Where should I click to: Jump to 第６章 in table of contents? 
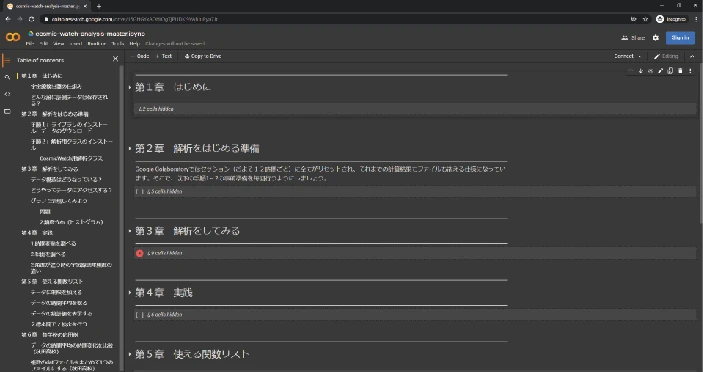pyautogui.click(x=49, y=335)
